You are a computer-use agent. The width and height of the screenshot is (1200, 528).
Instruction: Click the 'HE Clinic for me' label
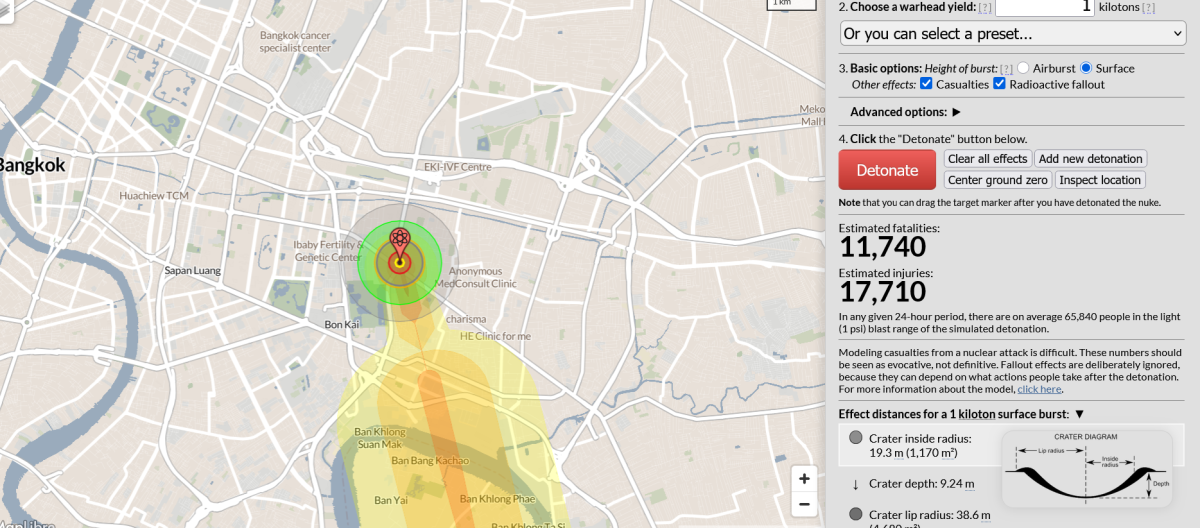click(495, 336)
